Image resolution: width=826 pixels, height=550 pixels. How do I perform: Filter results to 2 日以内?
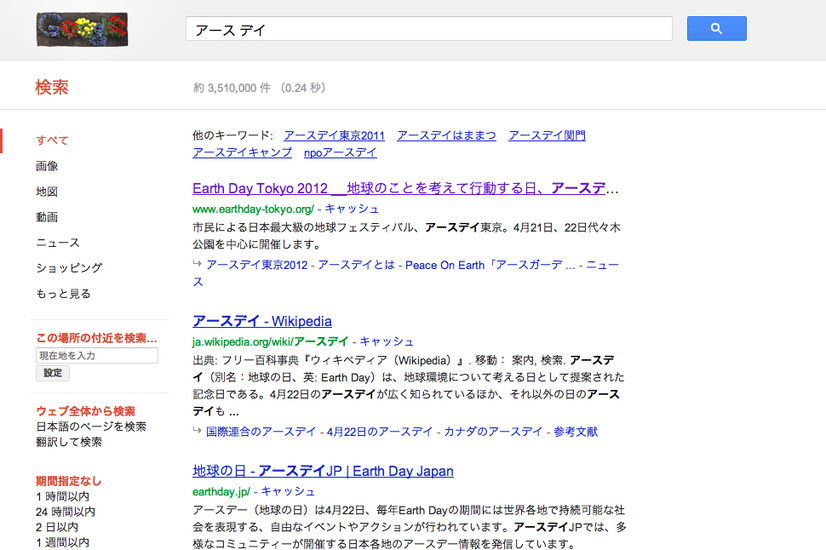coord(57,527)
